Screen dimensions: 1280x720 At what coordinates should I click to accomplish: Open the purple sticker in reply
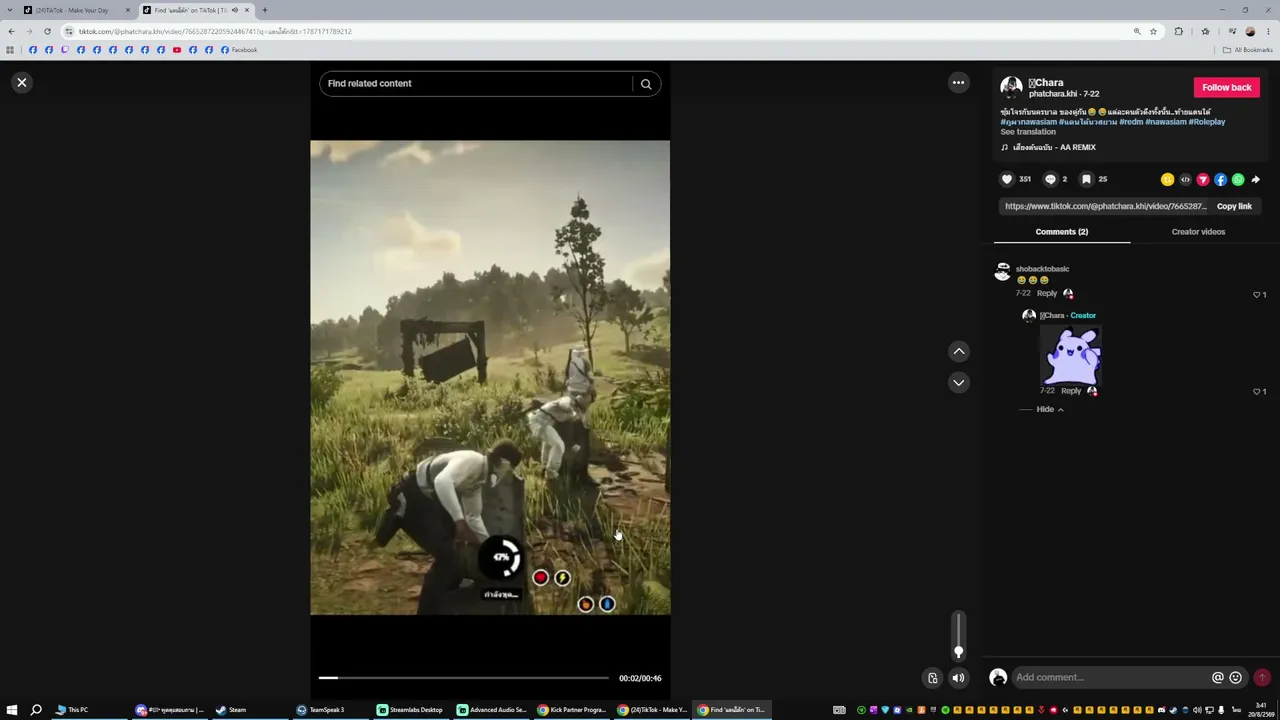pos(1071,354)
